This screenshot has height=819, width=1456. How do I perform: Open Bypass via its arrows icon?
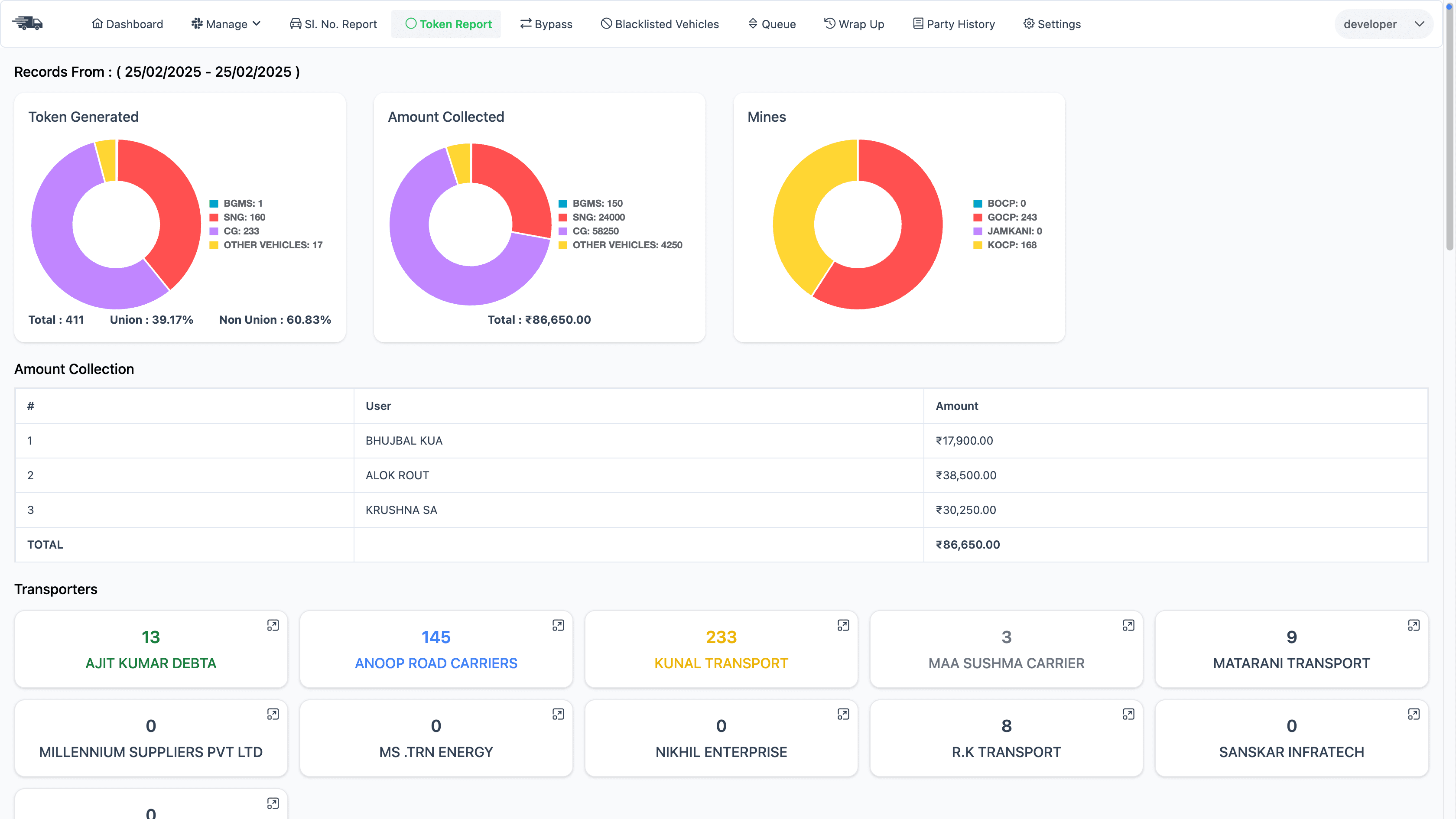pos(526,24)
